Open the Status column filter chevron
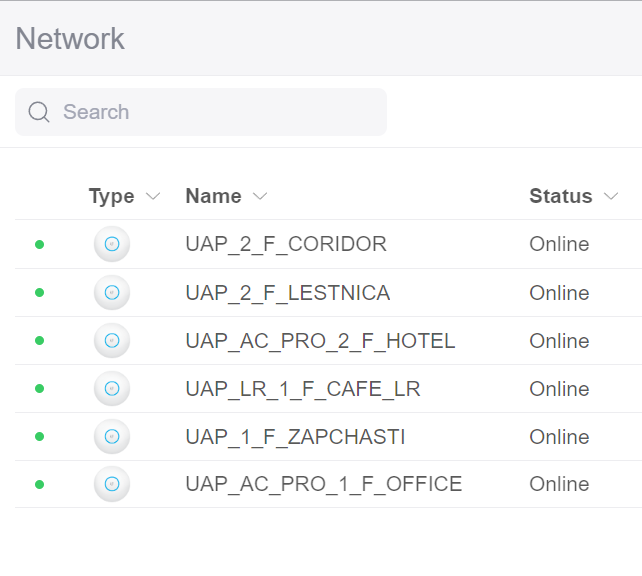 coord(611,197)
